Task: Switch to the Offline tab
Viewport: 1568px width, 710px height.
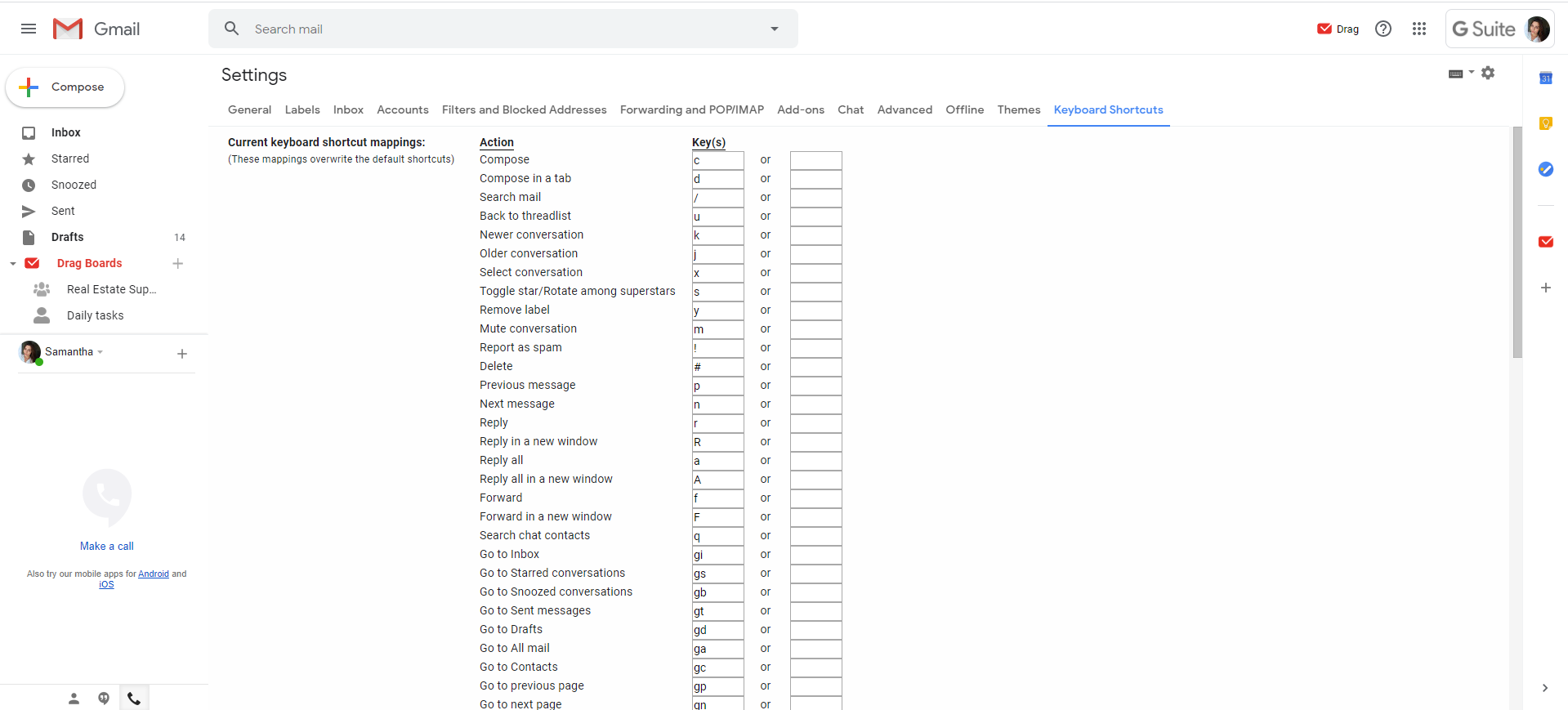Action: (x=965, y=109)
